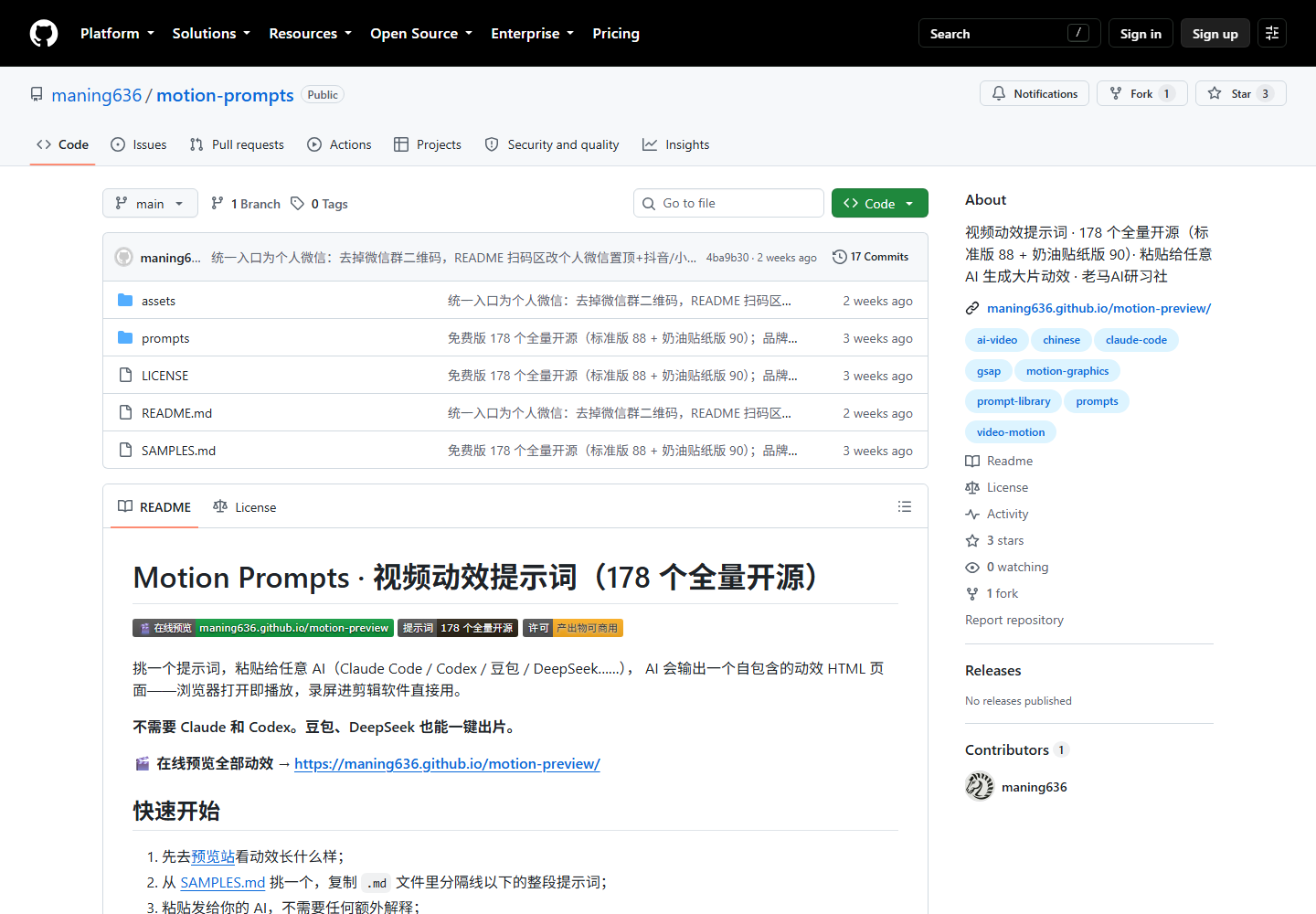
Task: Click Report repository link
Action: click(1014, 621)
